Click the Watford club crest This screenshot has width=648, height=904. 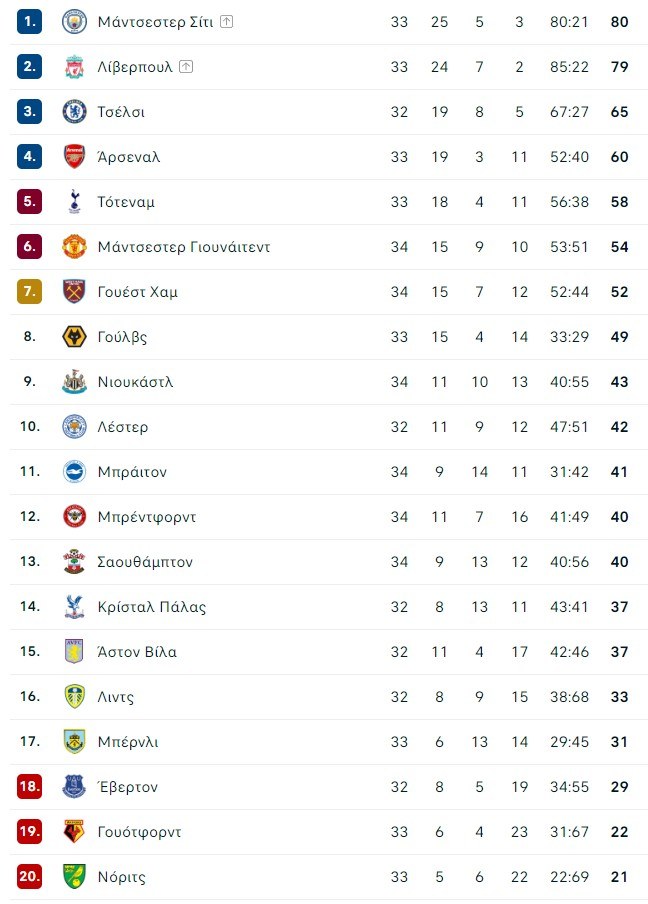tap(75, 832)
